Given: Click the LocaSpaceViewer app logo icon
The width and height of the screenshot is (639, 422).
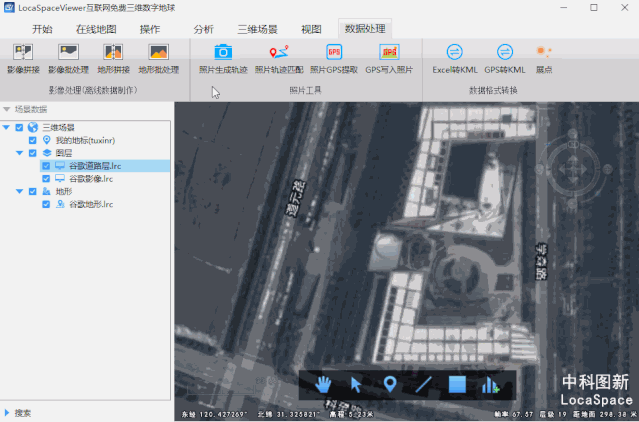Looking at the screenshot, I should pyautogui.click(x=9, y=8).
